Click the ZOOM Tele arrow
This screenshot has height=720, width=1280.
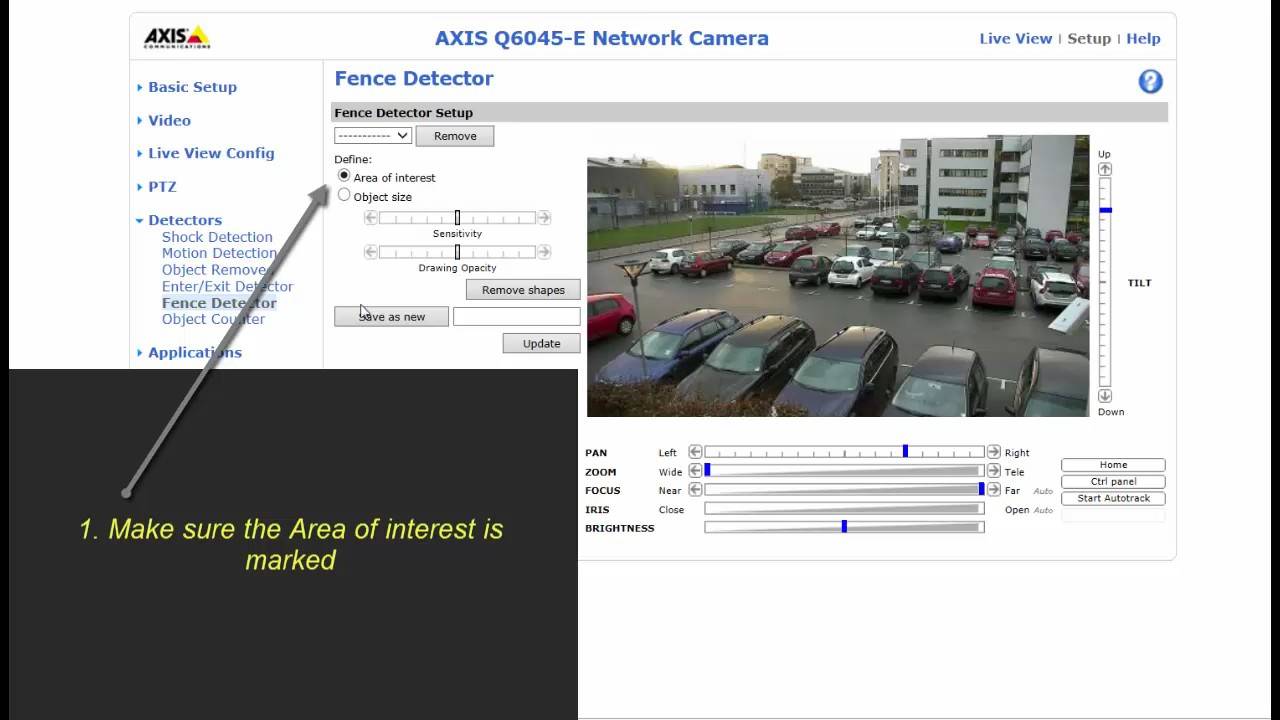(993, 471)
